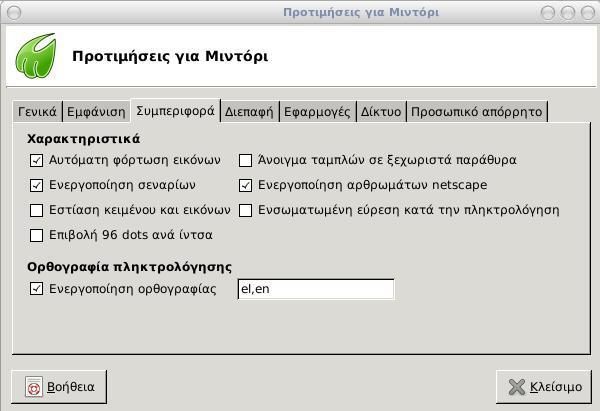Enable Εστίαση κειμένου και εικόνων

[37, 210]
